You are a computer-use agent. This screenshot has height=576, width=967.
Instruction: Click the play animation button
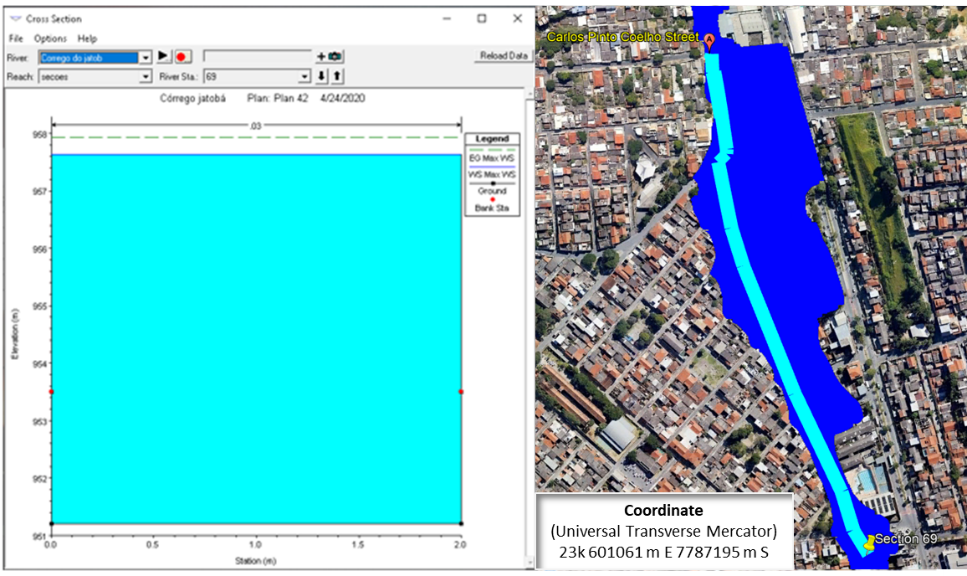[164, 57]
